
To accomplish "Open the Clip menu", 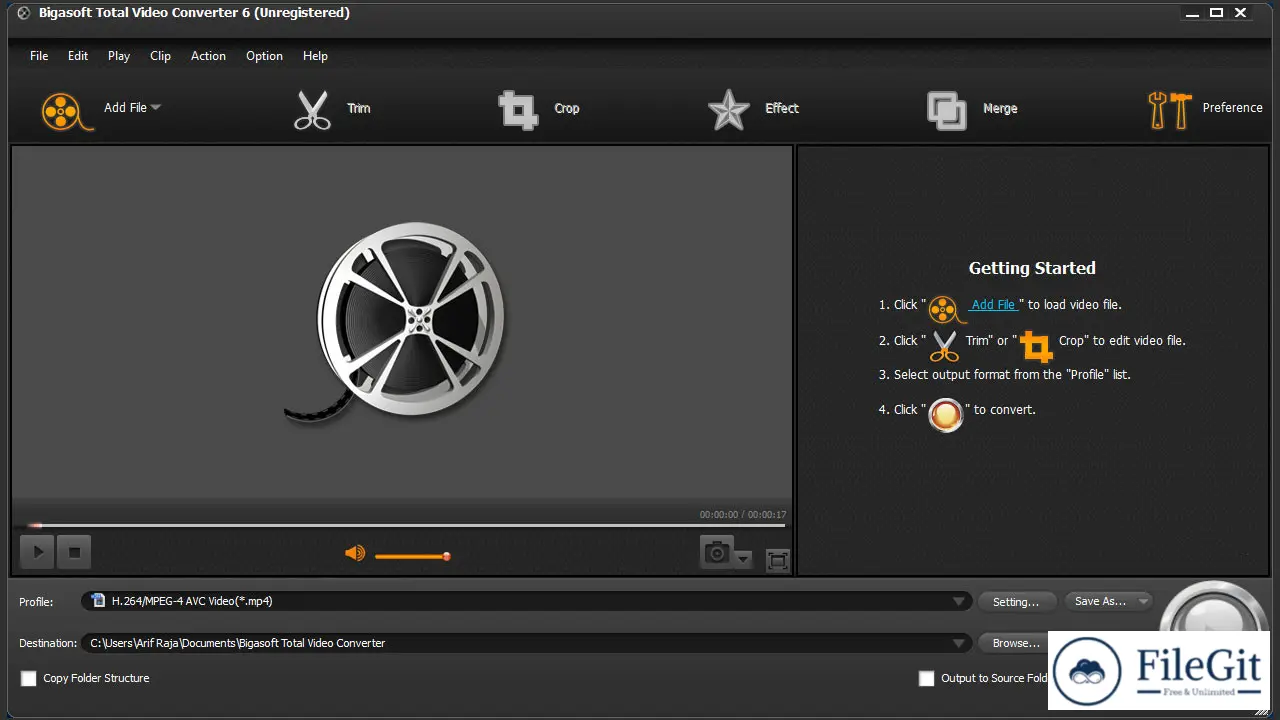I will (160, 56).
